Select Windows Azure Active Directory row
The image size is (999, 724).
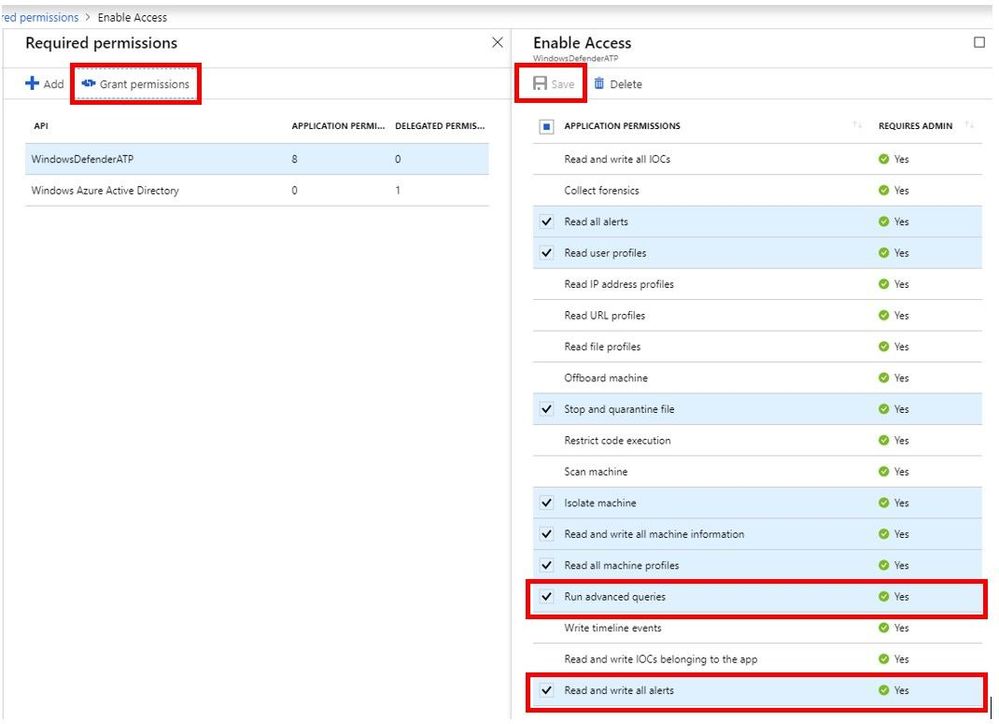[257, 191]
